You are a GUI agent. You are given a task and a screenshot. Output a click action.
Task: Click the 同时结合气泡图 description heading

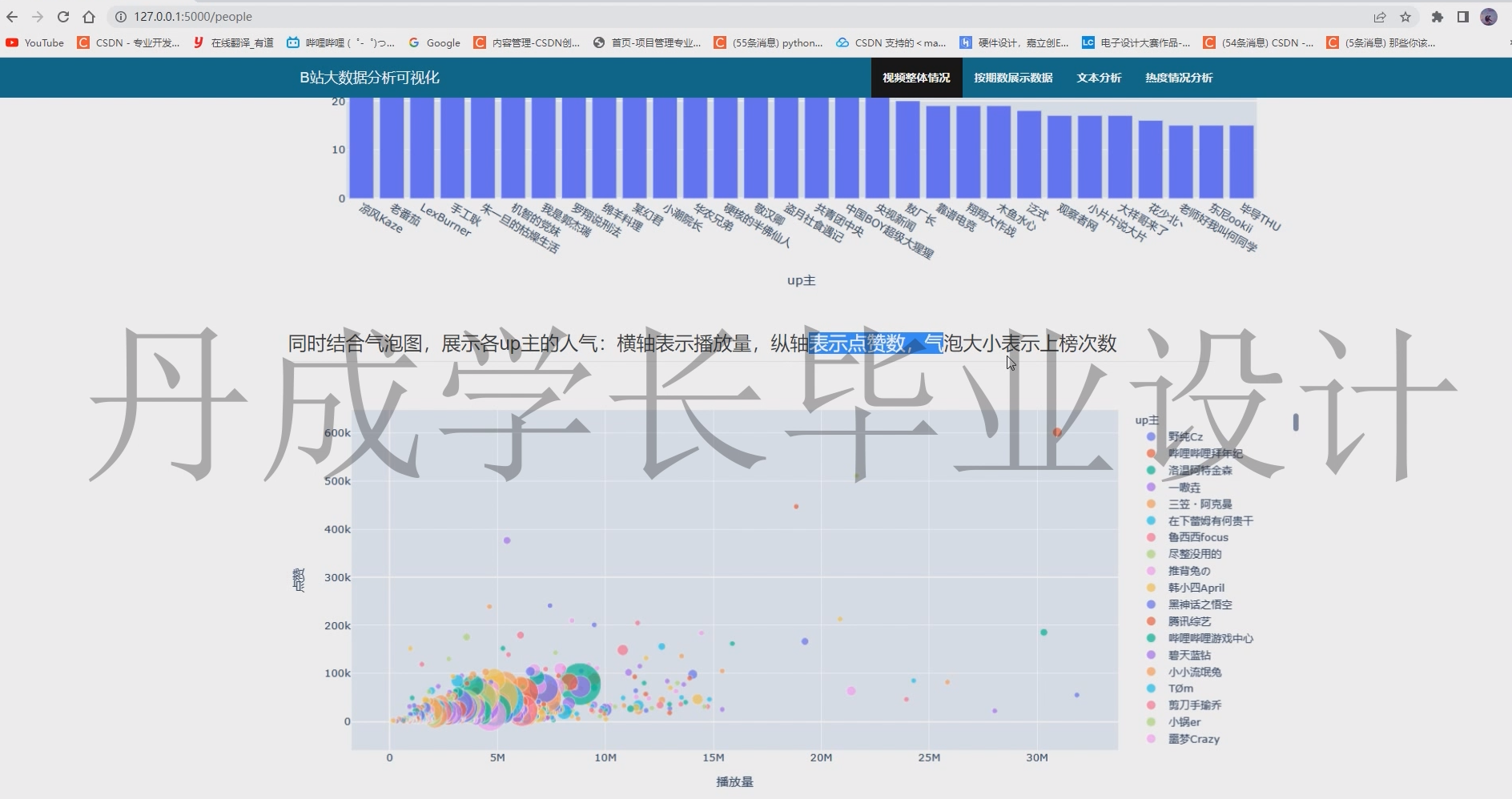click(702, 343)
